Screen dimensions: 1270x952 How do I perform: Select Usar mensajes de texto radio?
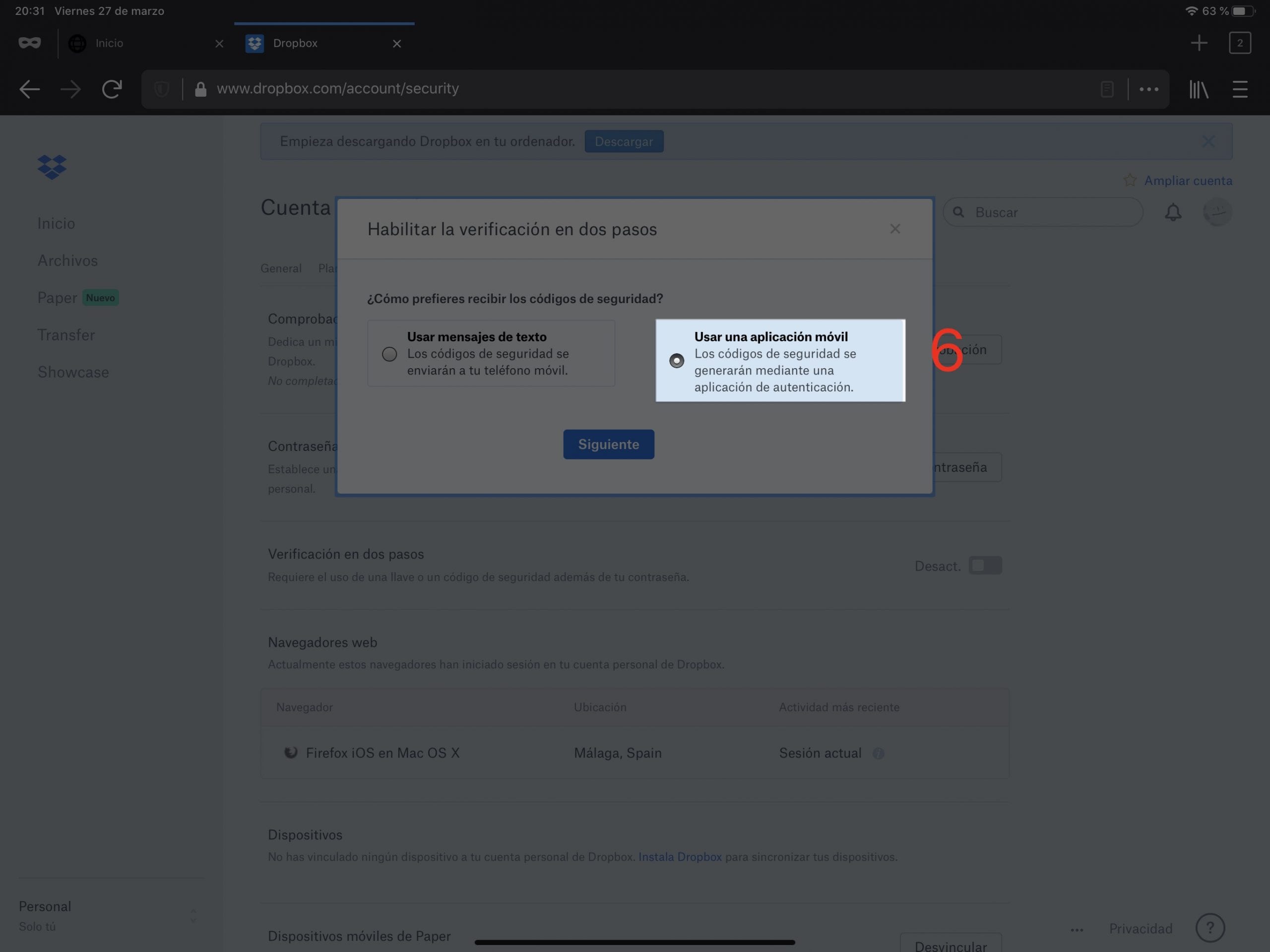389,354
